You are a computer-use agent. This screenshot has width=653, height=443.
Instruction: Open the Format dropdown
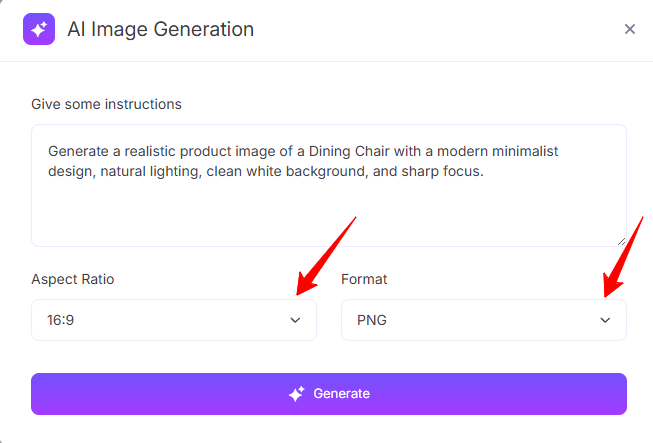pyautogui.click(x=484, y=320)
